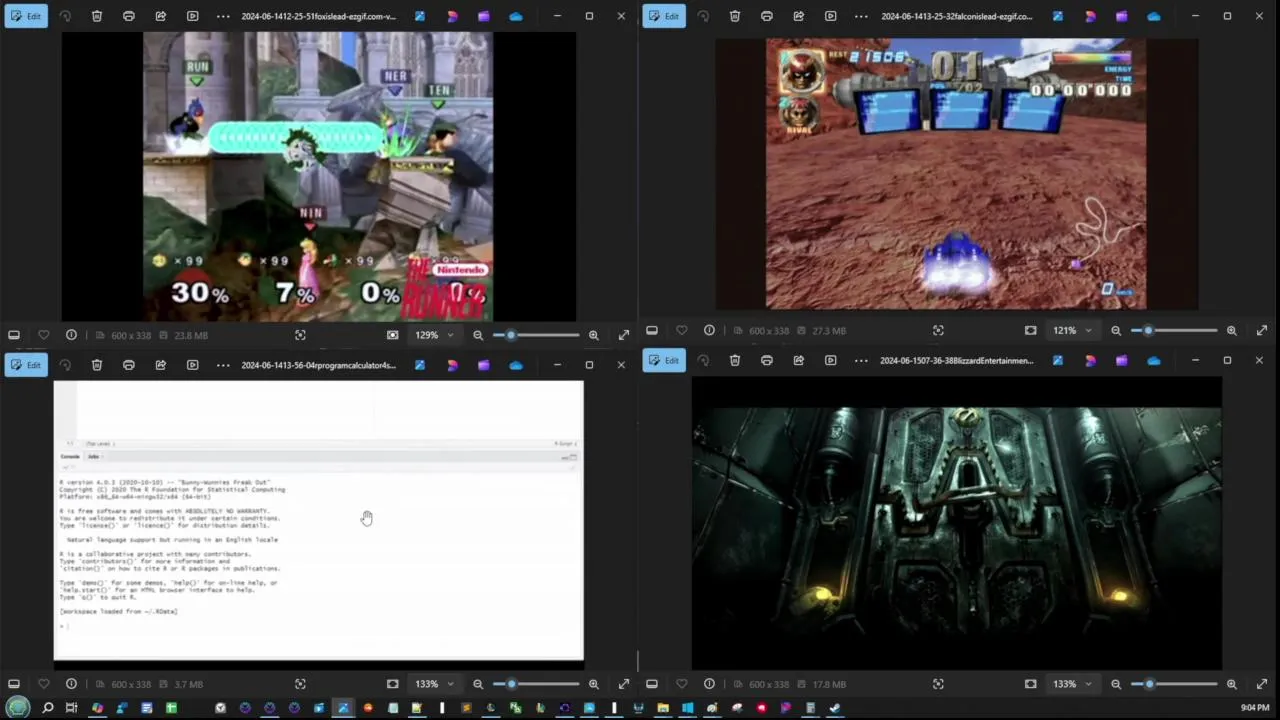Fit to window beside the 129% zoom

392,335
